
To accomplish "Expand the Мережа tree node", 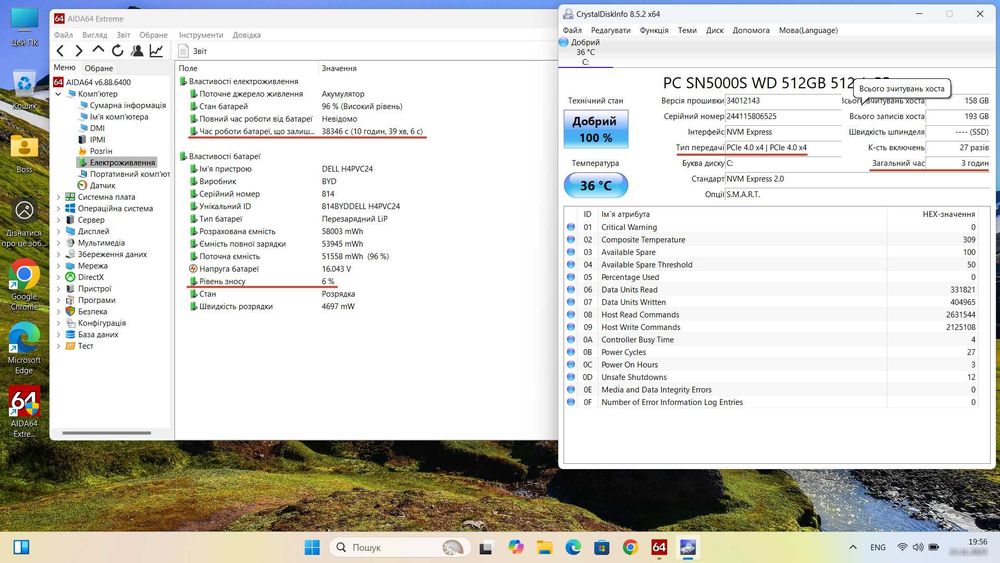I will 59,266.
